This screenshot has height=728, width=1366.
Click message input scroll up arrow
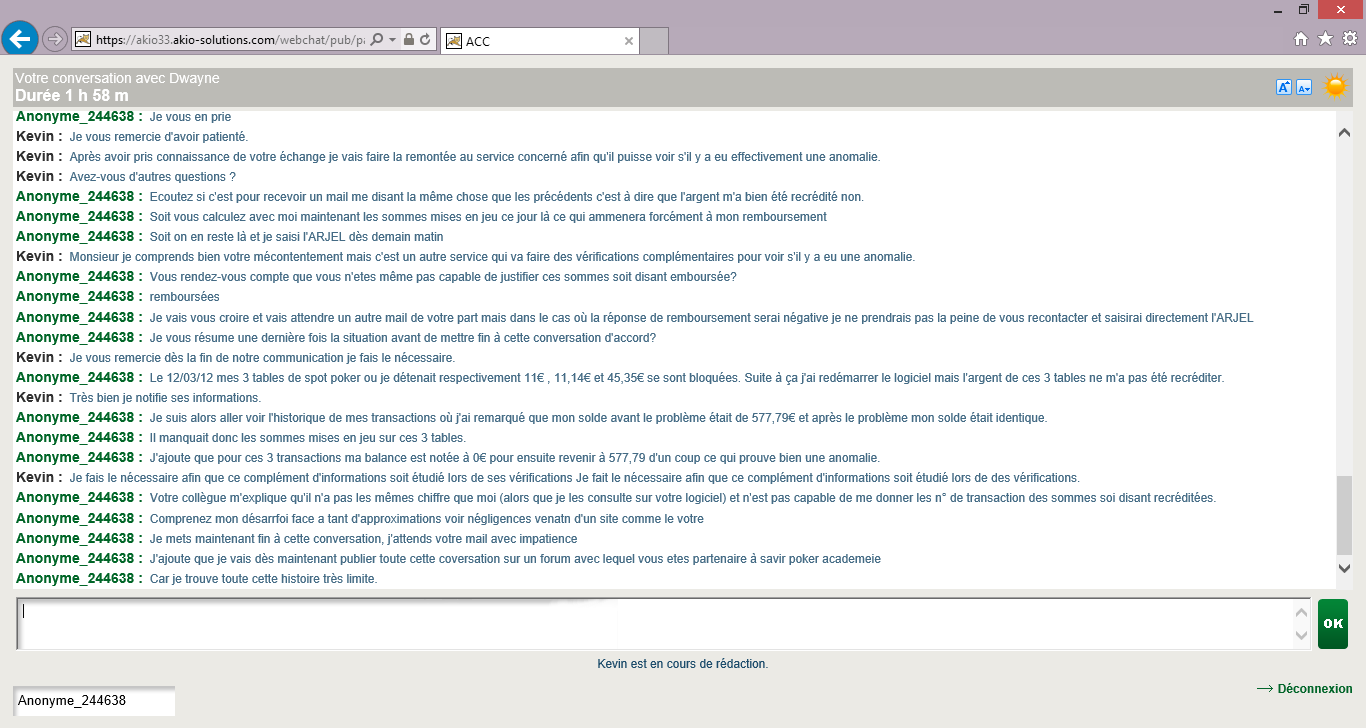tap(1301, 612)
